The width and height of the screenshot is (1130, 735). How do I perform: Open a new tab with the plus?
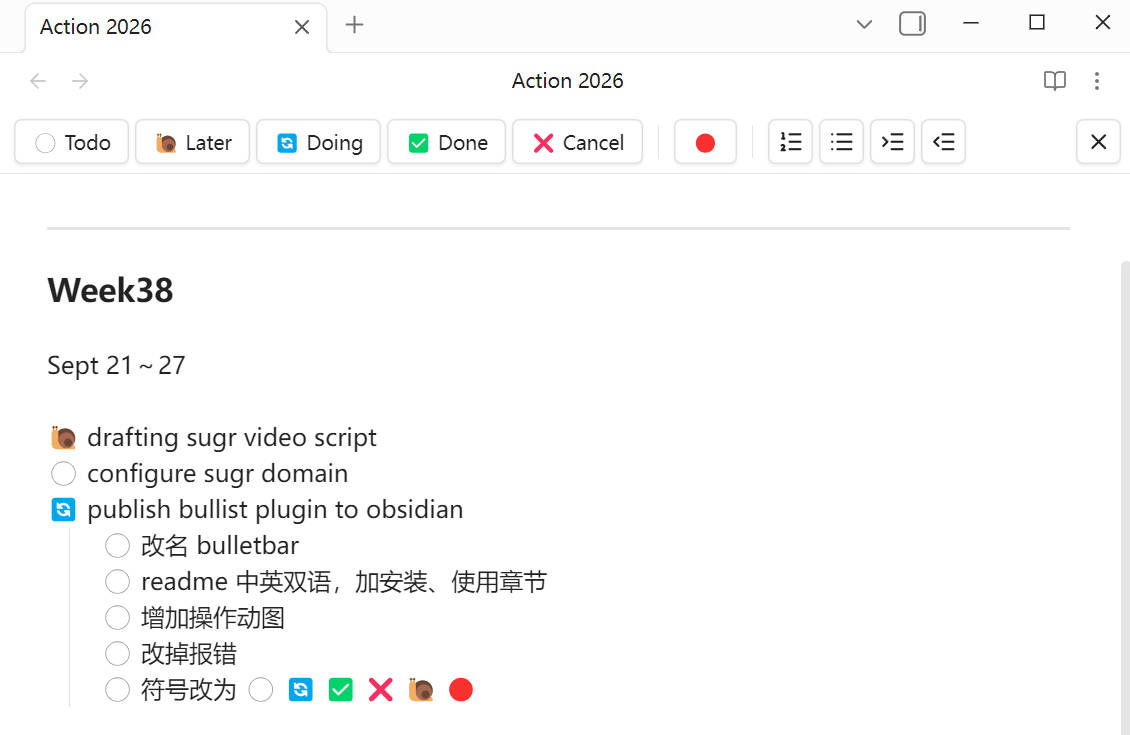[354, 25]
